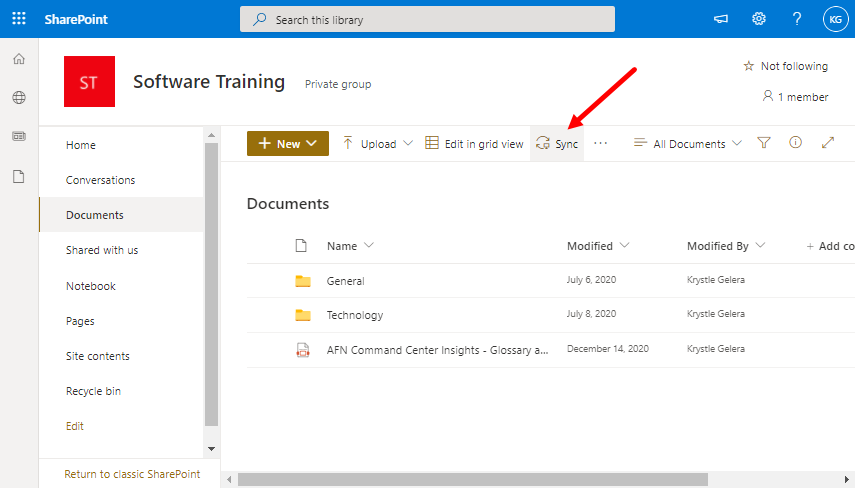Screen dimensions: 855x488
Task: Open the more options ellipsis in toolbar
Action: point(600,143)
